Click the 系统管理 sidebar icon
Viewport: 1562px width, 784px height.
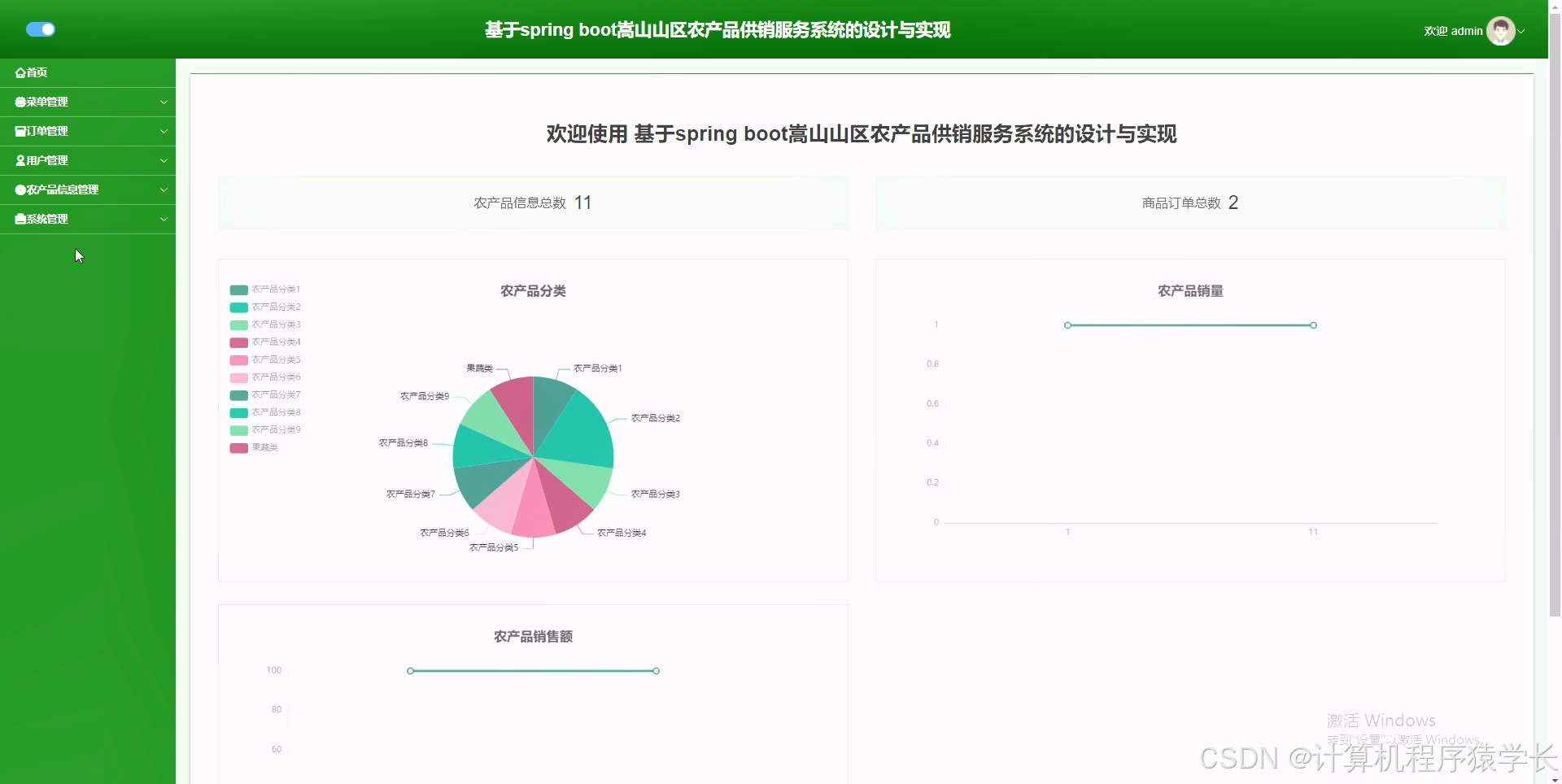click(20, 219)
